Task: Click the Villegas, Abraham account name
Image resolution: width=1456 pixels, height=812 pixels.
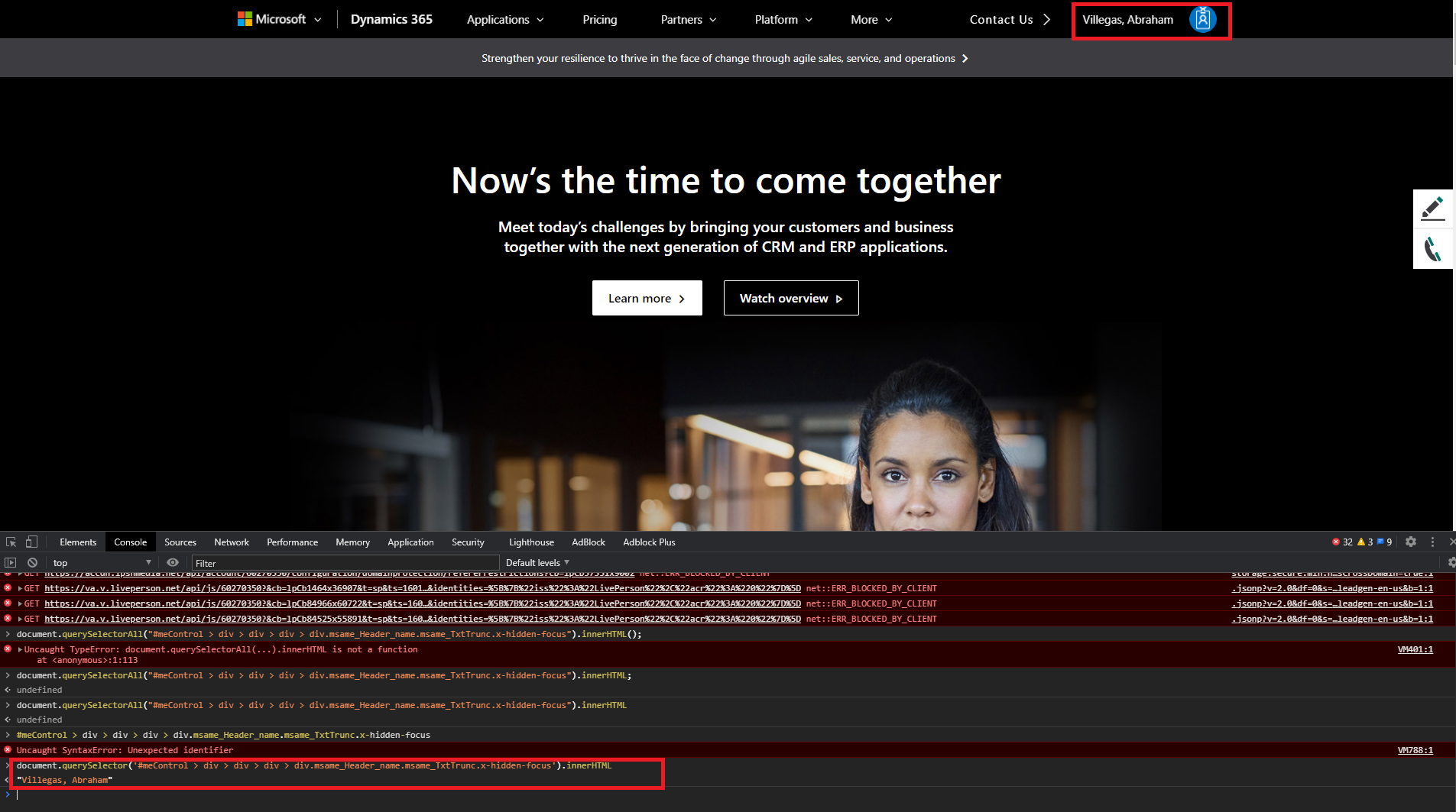Action: click(1127, 20)
